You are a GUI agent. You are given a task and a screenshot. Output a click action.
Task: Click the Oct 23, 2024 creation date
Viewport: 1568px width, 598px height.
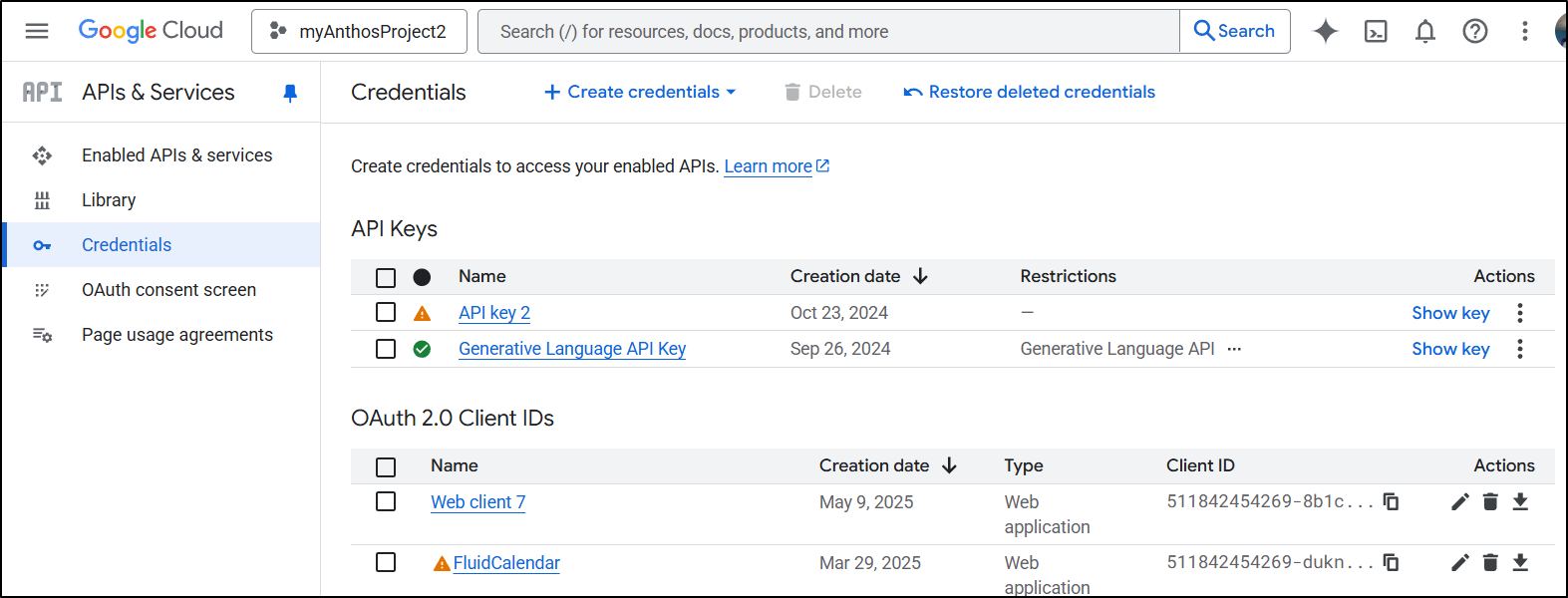(x=839, y=313)
